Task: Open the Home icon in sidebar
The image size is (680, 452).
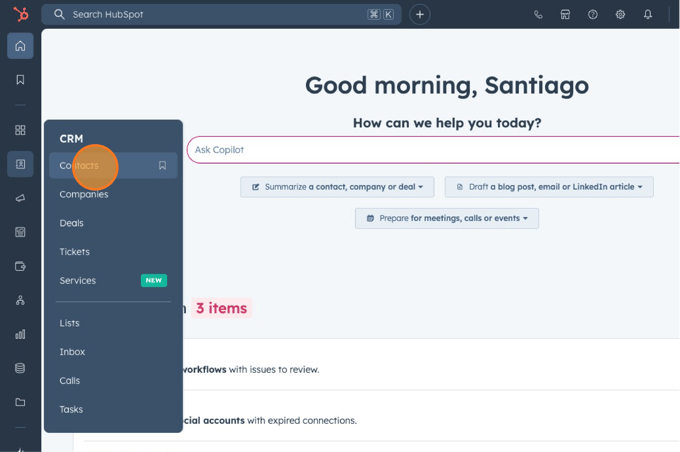Action: click(20, 46)
